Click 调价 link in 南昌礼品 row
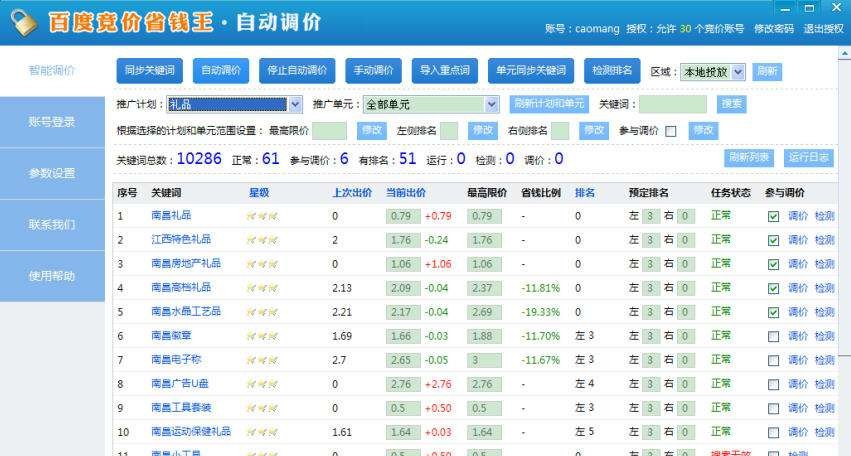 coord(798,216)
